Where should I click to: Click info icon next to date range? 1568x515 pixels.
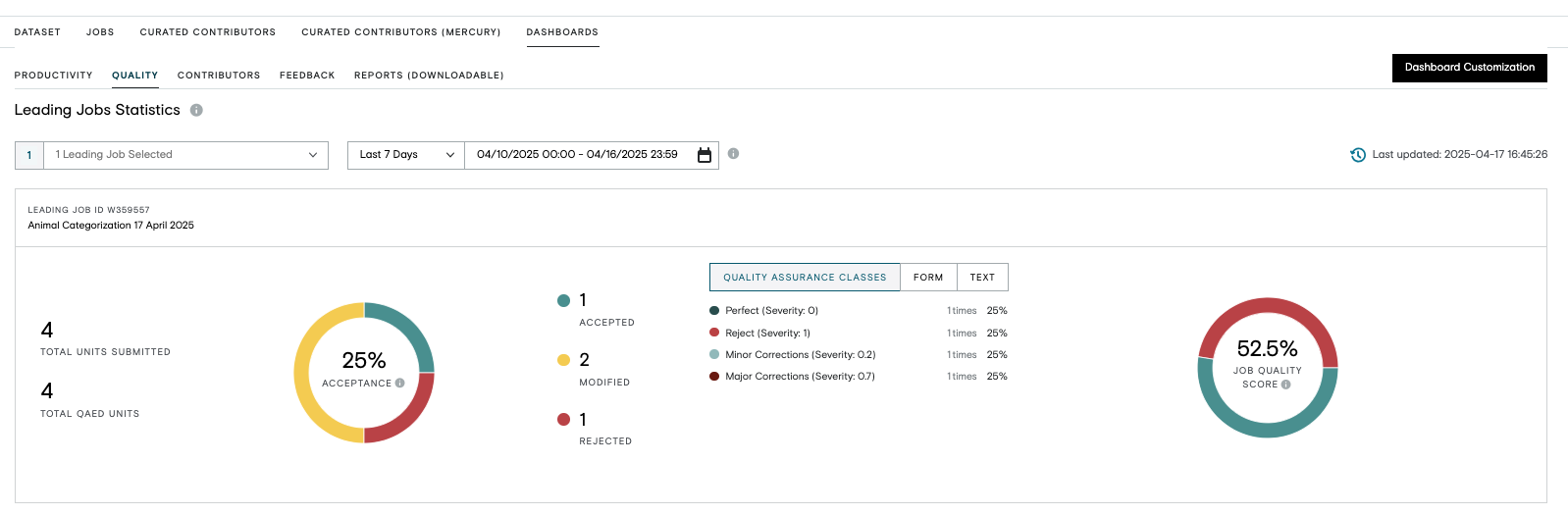pos(733,153)
